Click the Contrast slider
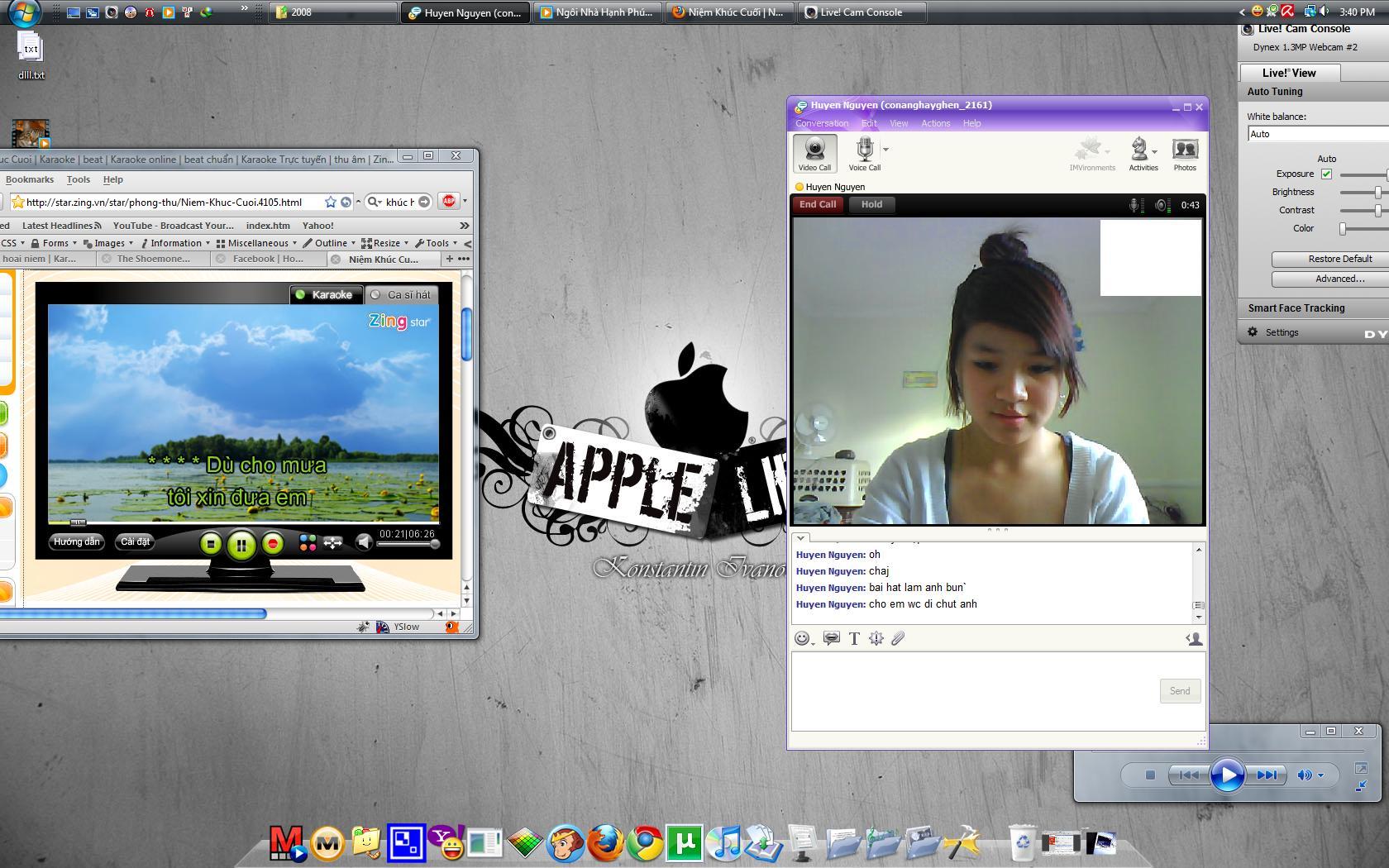Image resolution: width=1389 pixels, height=868 pixels. coord(1363,210)
